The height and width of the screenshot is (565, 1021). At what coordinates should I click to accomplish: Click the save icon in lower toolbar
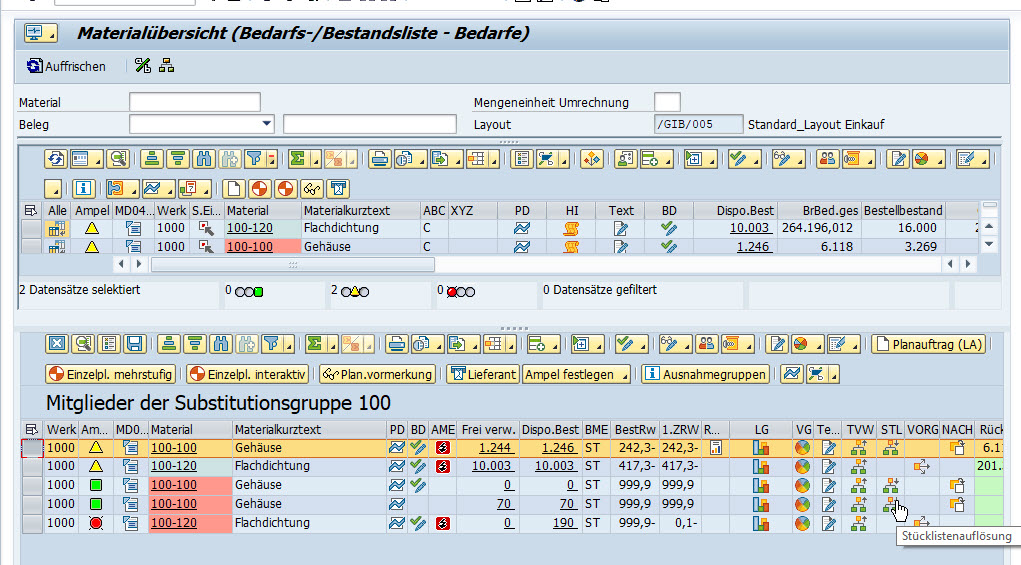tap(134, 344)
